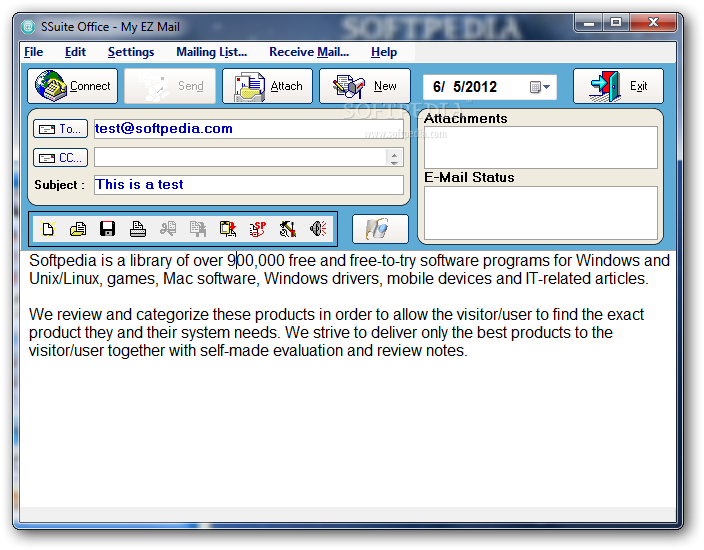Start a New email message

(365, 86)
